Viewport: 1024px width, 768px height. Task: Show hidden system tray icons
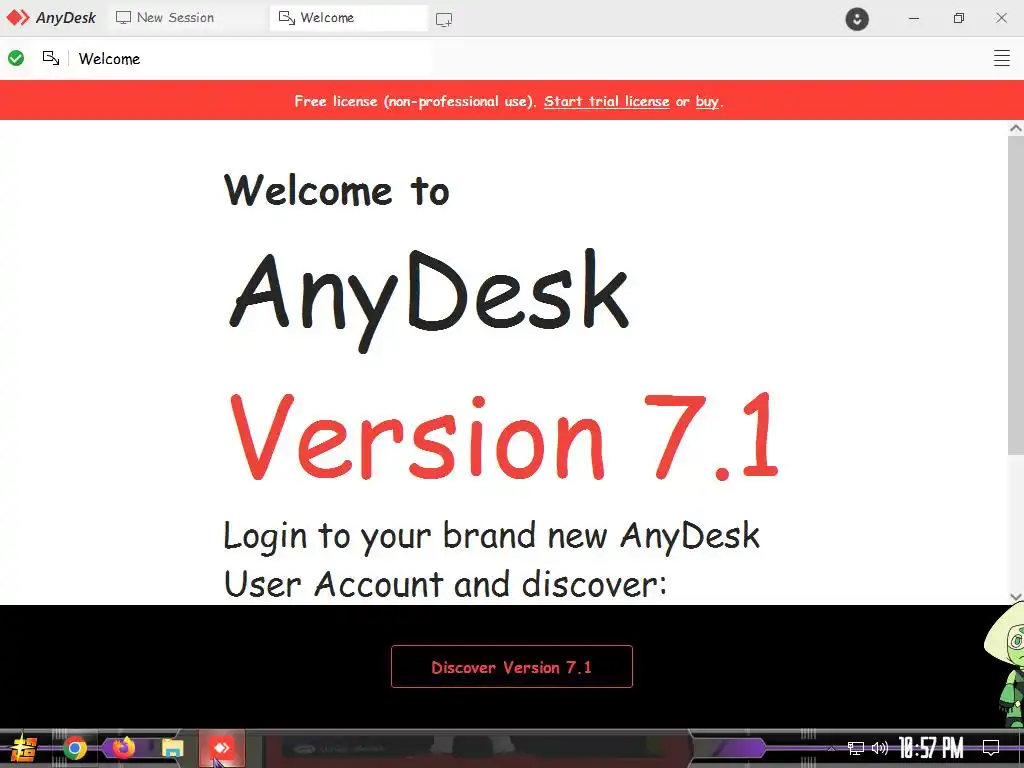[831, 748]
